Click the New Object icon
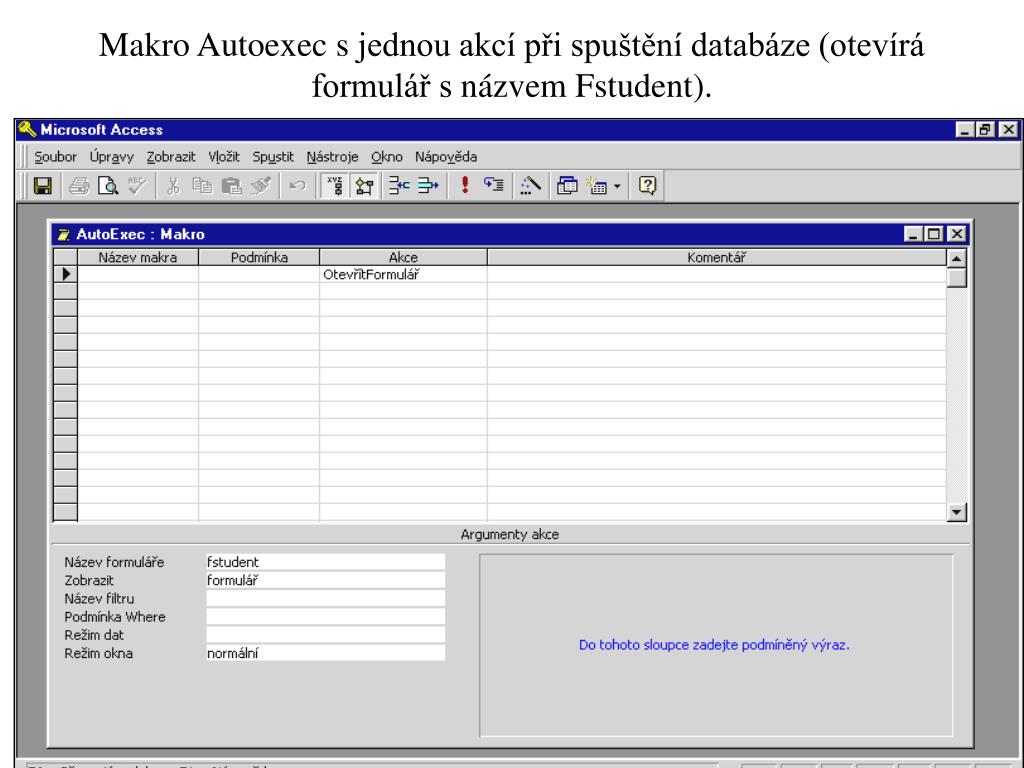Image resolution: width=1024 pixels, height=768 pixels. click(597, 186)
